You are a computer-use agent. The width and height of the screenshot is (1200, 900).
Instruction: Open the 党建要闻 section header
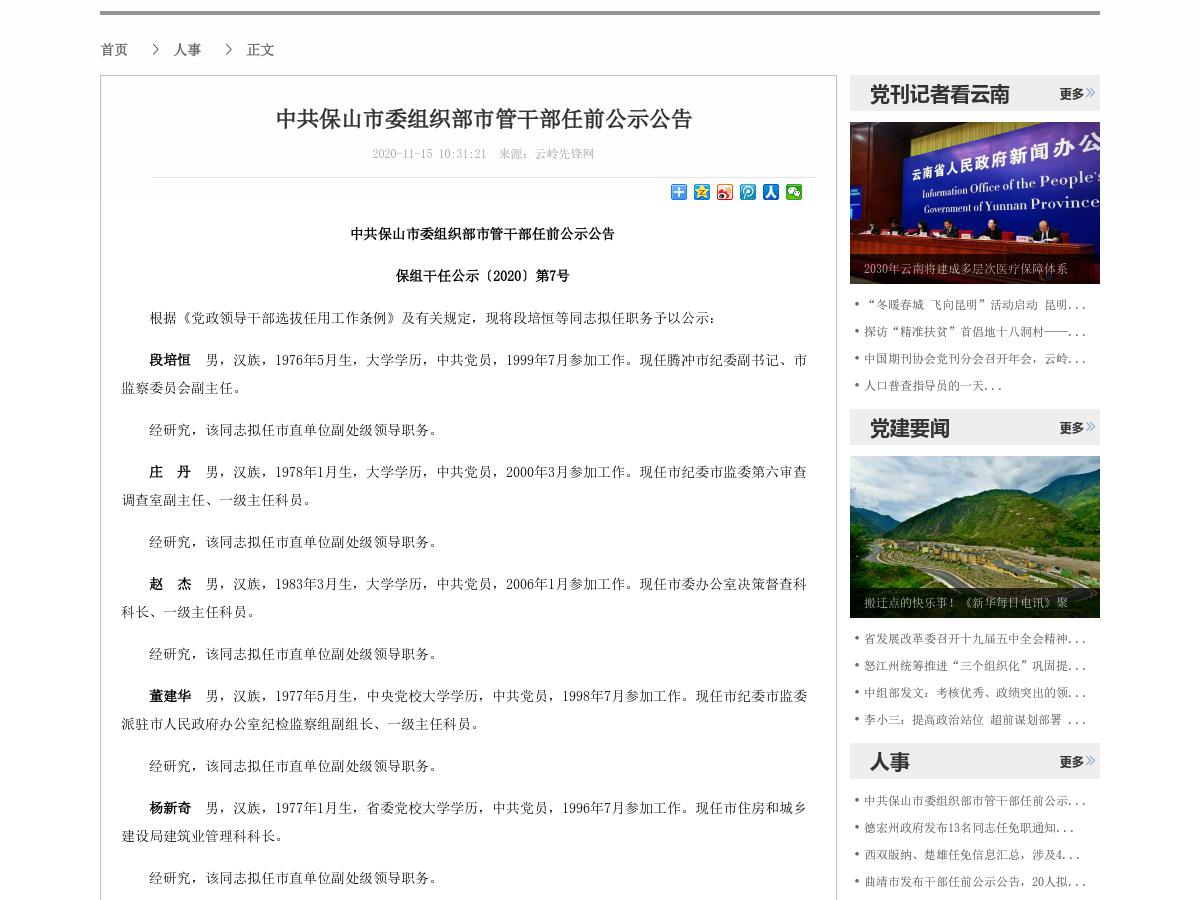[908, 427]
